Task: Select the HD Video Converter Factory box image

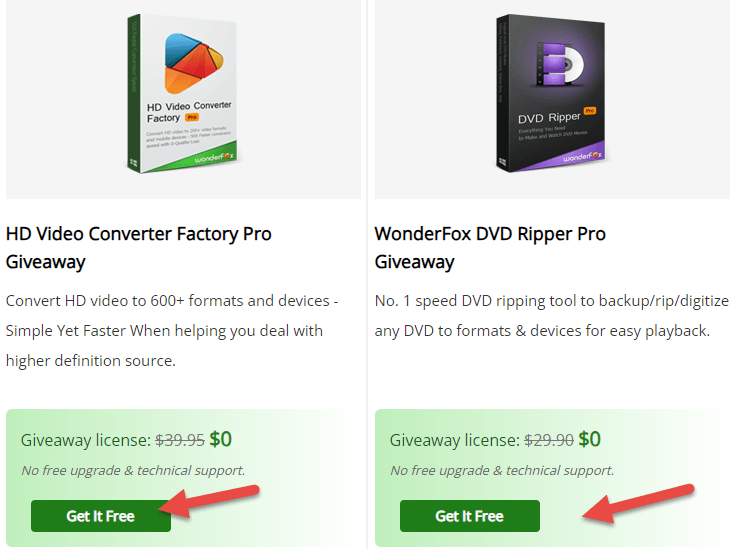Action: tap(183, 94)
